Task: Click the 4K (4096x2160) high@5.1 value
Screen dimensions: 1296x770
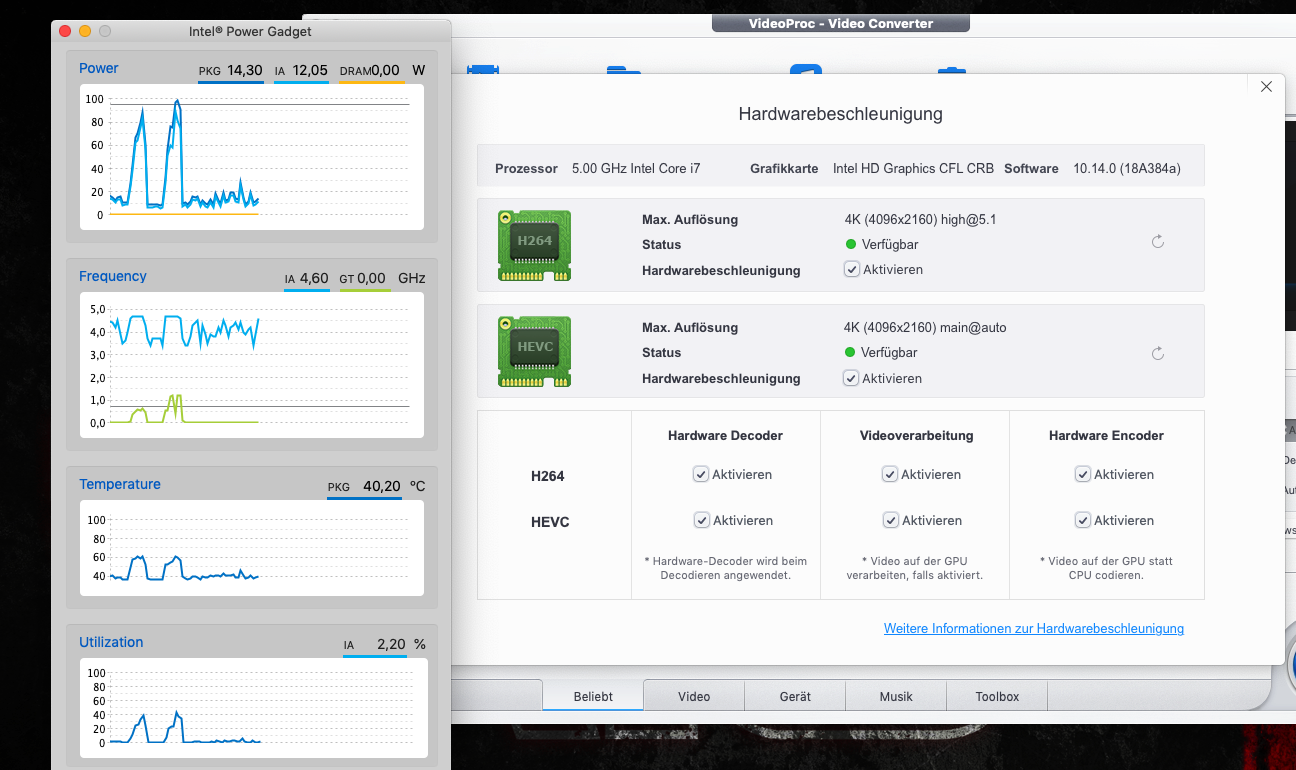Action: pos(920,219)
